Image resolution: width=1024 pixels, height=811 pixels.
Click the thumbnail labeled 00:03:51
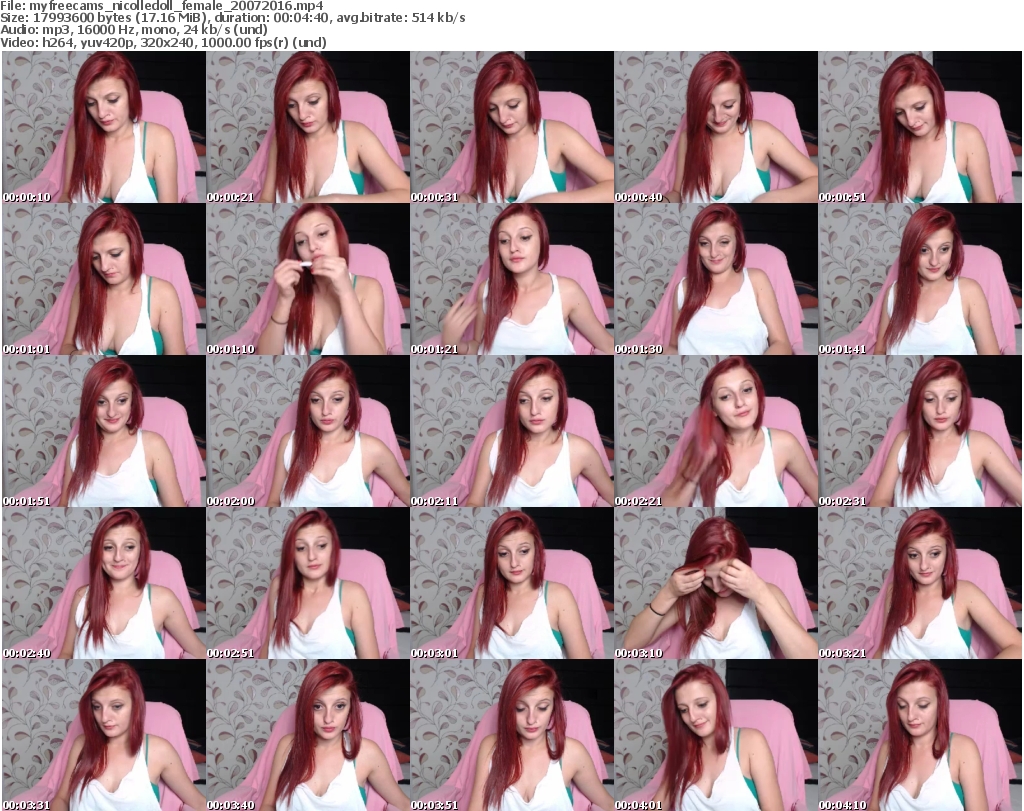512,735
